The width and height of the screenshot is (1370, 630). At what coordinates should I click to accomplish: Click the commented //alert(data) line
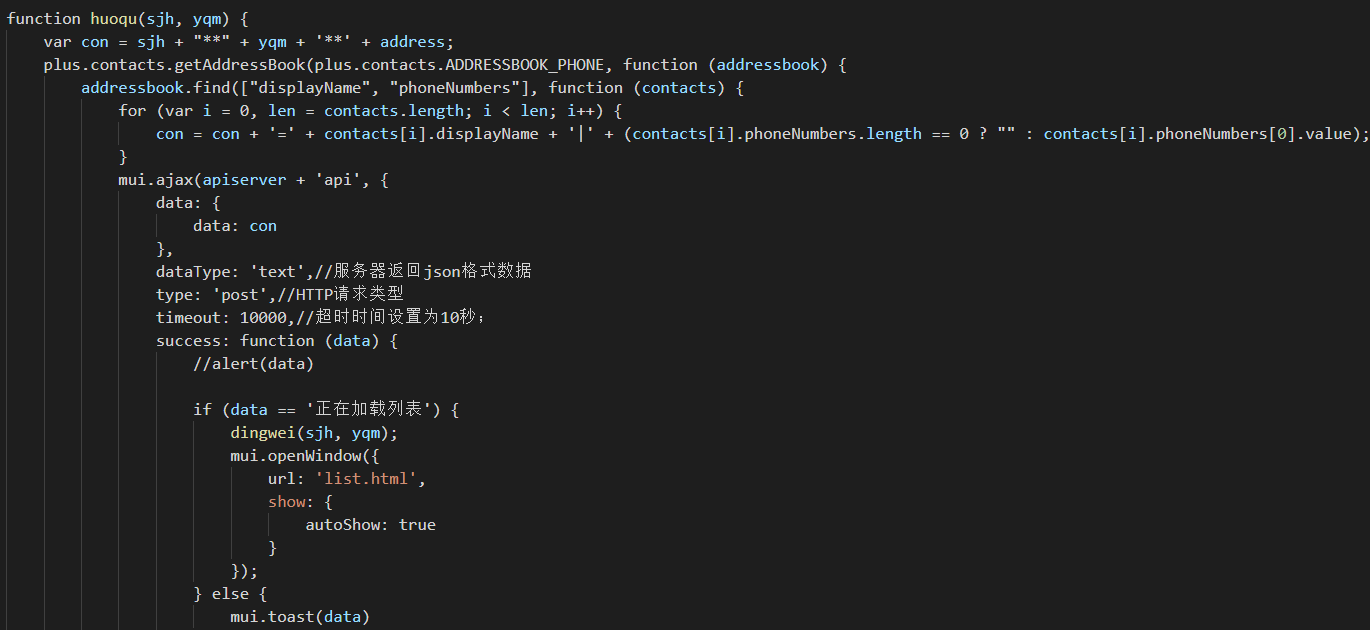point(254,364)
